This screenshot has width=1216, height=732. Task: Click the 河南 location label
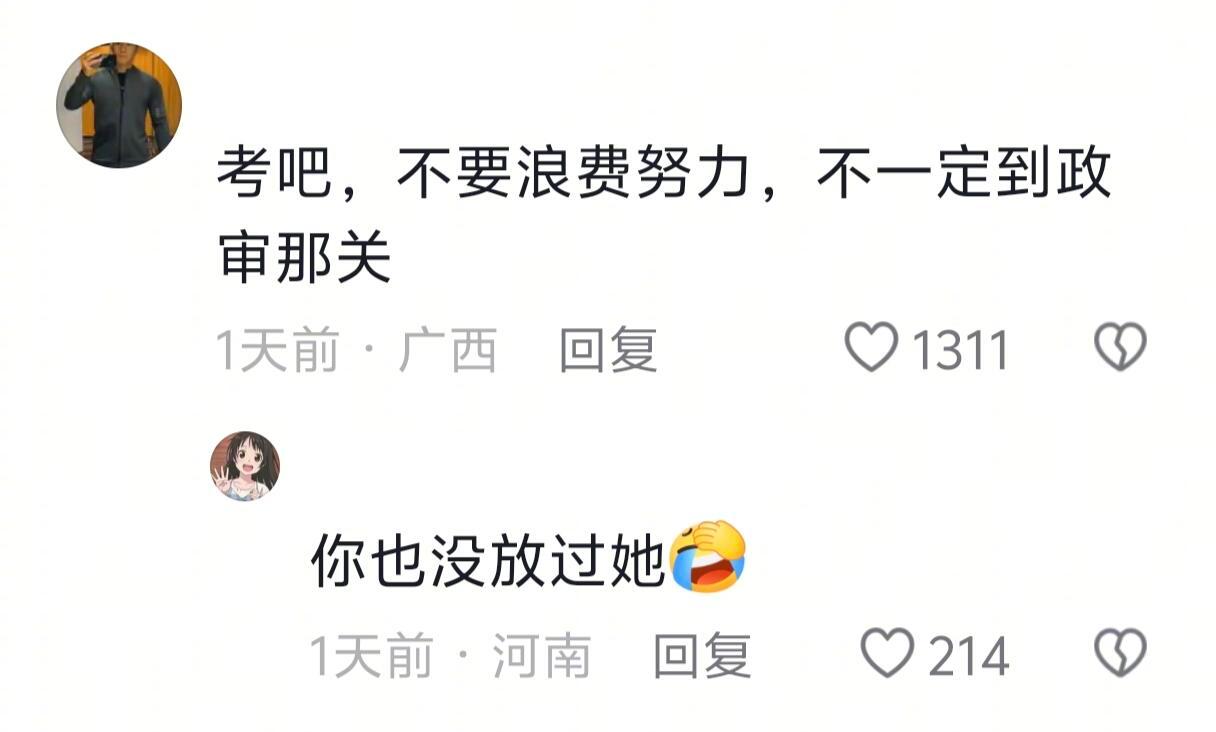(542, 656)
